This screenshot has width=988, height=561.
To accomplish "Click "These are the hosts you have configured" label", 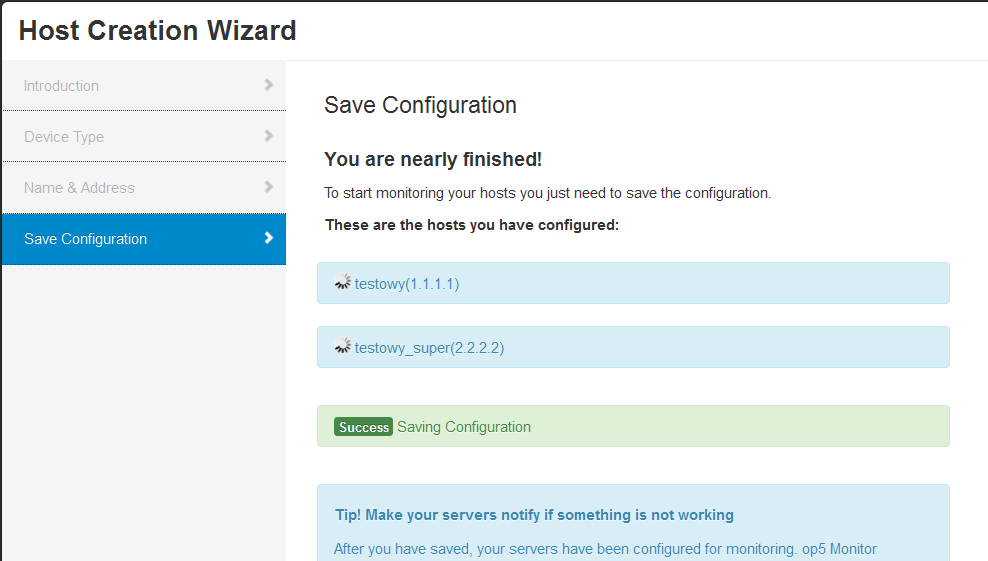I will point(472,225).
